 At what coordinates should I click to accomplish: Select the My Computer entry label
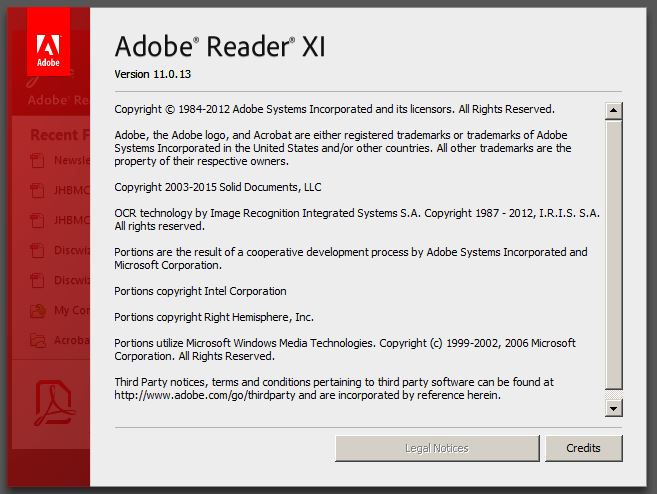tap(72, 310)
